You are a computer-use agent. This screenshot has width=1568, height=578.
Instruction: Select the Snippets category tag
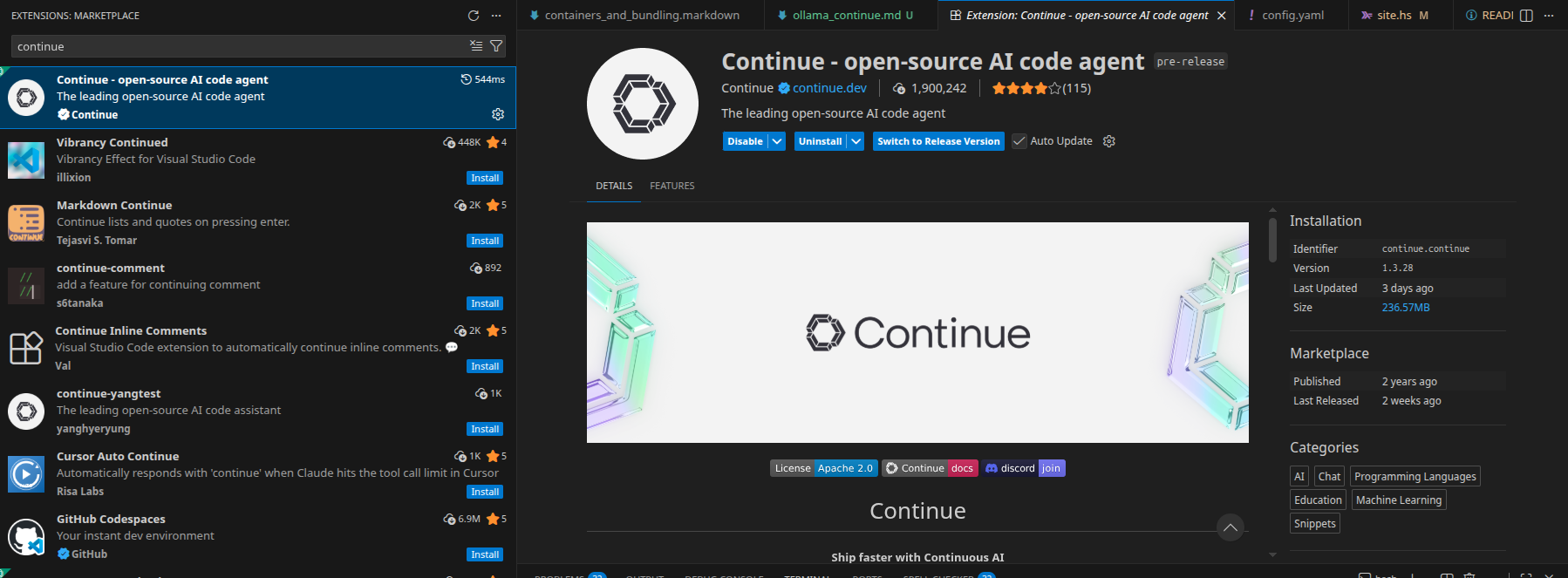click(1315, 523)
